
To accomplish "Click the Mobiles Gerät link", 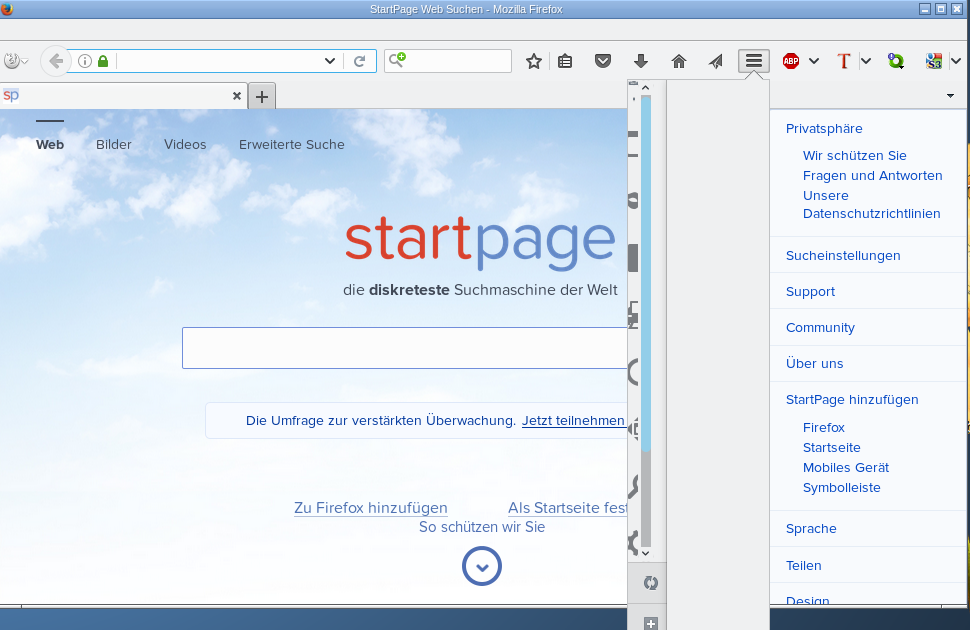I will click(846, 467).
